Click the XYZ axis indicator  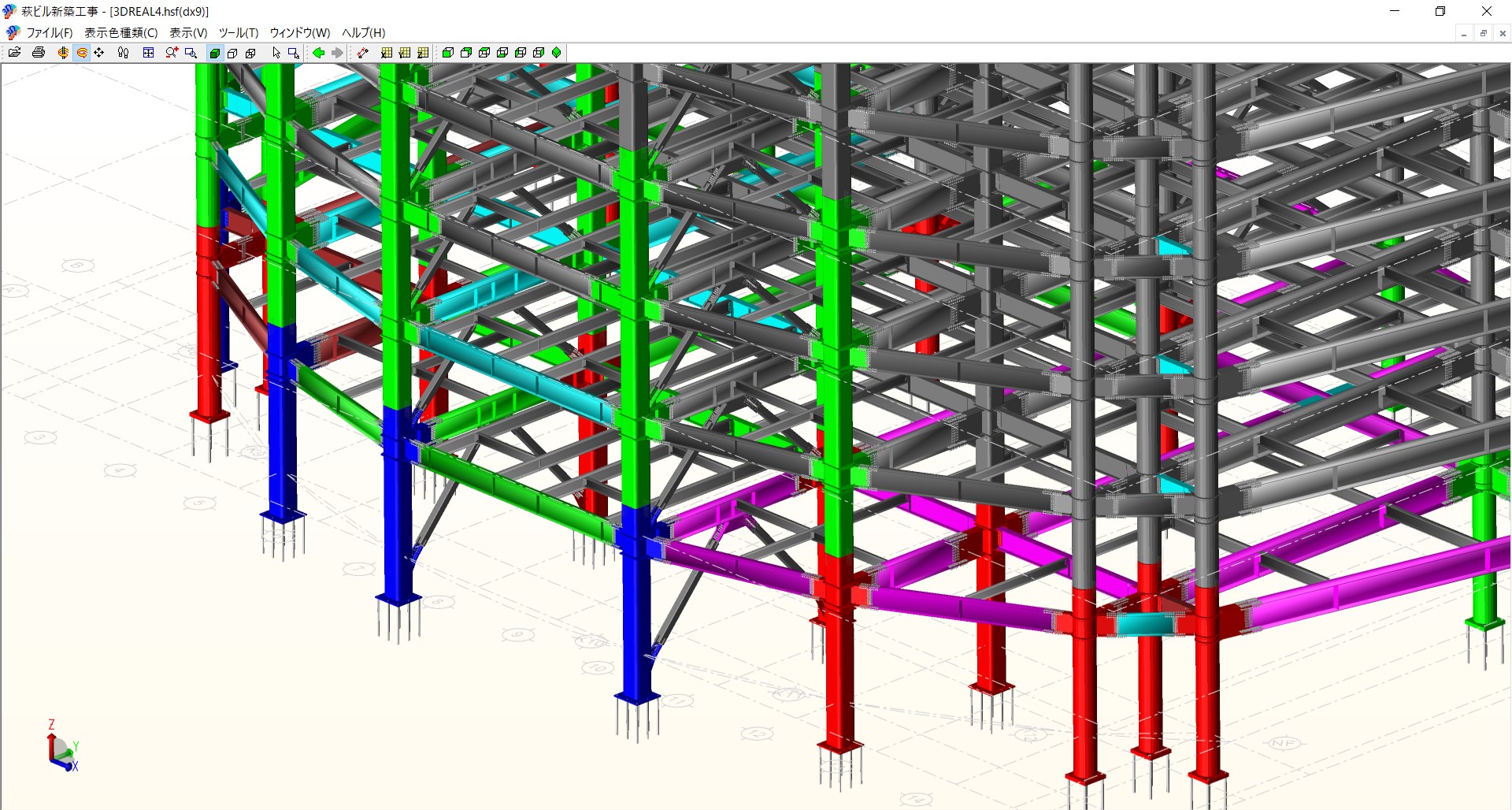[x=62, y=746]
